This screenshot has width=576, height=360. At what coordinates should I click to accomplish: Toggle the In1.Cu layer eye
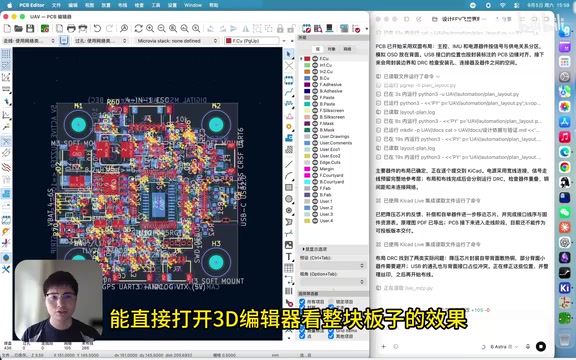coord(315,65)
